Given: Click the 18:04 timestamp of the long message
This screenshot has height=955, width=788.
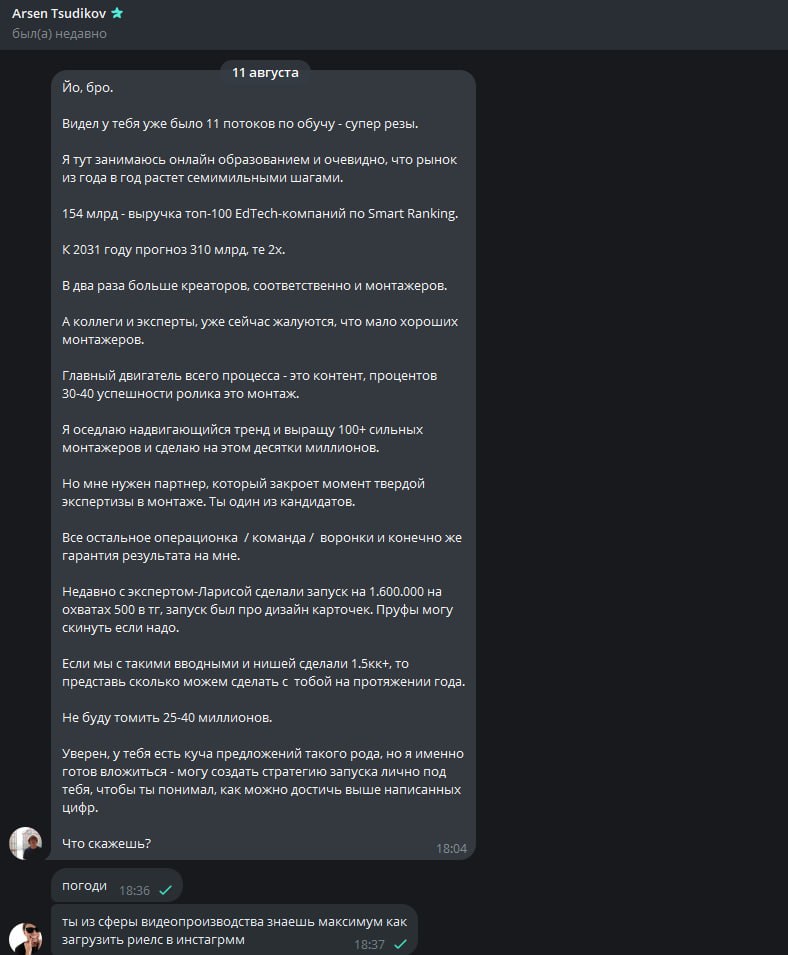Looking at the screenshot, I should click(x=451, y=848).
